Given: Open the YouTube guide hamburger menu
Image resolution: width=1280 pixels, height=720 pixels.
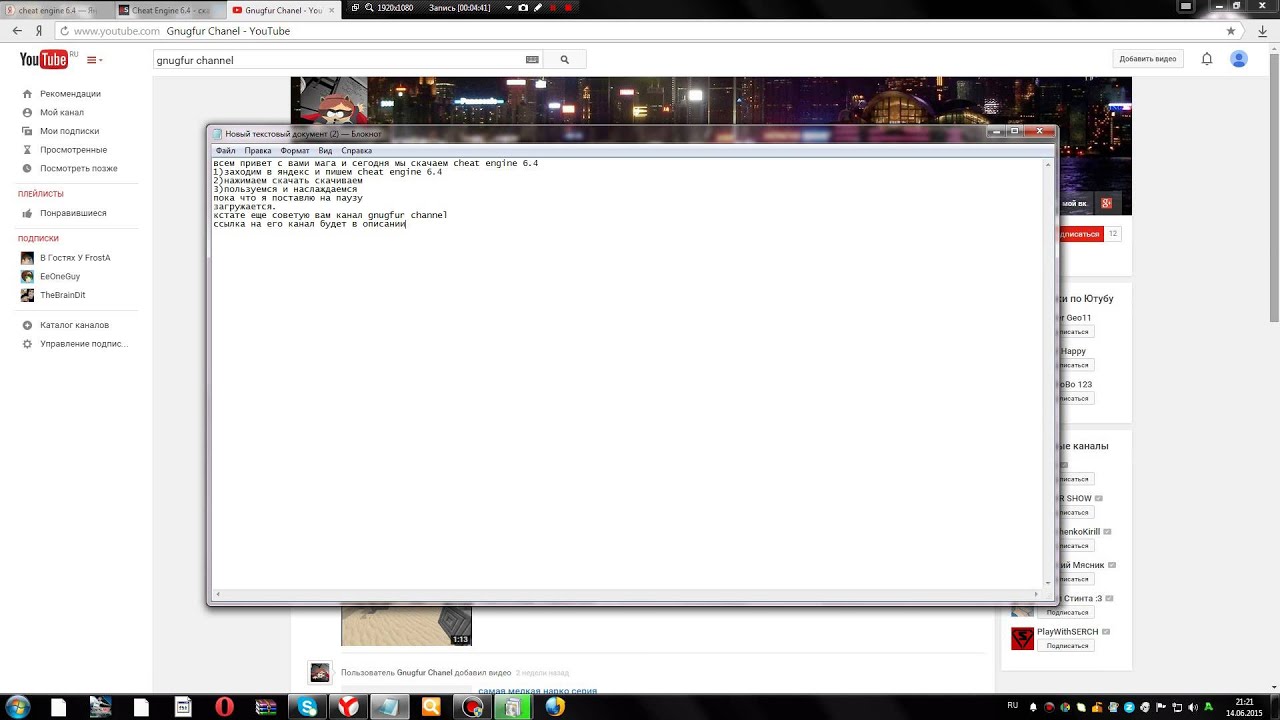Looking at the screenshot, I should pyautogui.click(x=93, y=60).
